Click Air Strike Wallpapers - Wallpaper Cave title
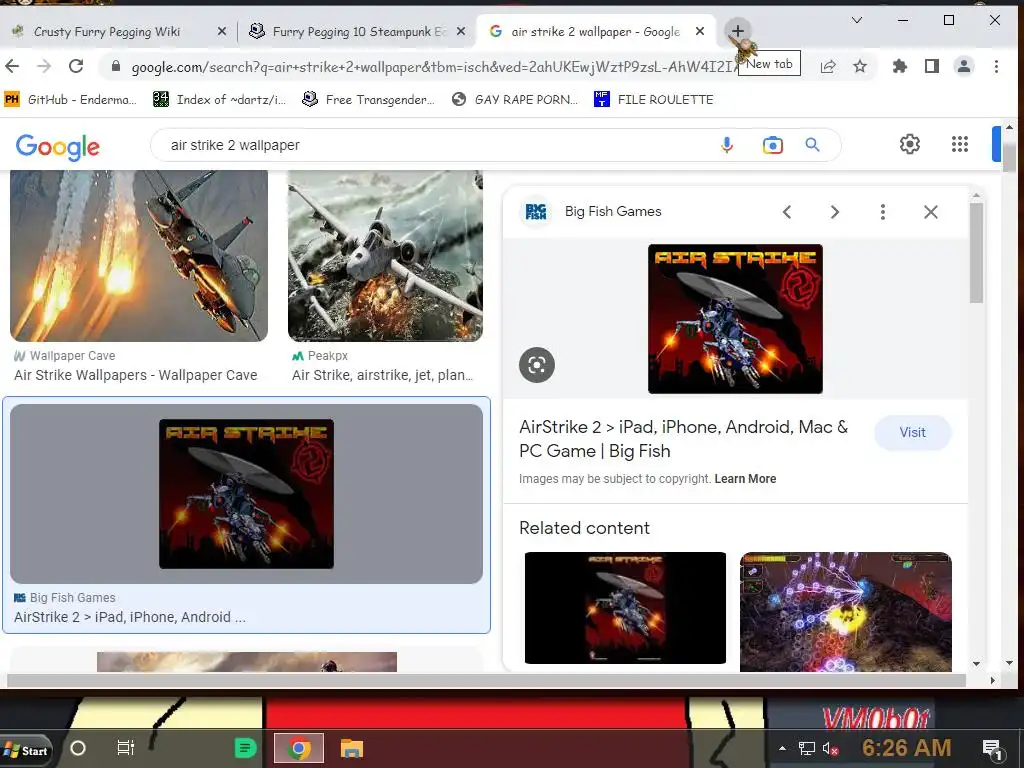Screen dimensions: 1024x768 click(136, 376)
